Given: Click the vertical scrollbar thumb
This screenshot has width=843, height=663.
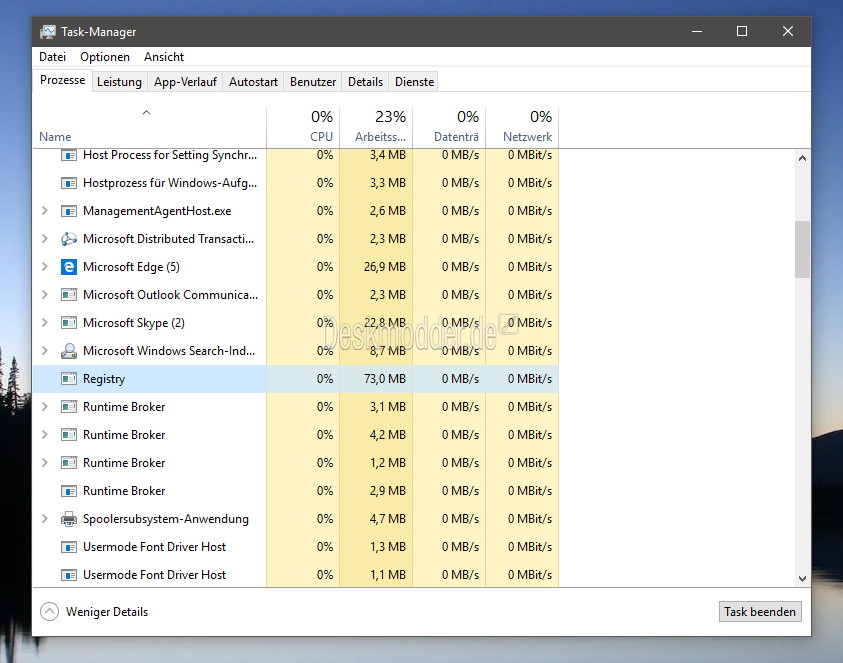Looking at the screenshot, I should (x=802, y=249).
